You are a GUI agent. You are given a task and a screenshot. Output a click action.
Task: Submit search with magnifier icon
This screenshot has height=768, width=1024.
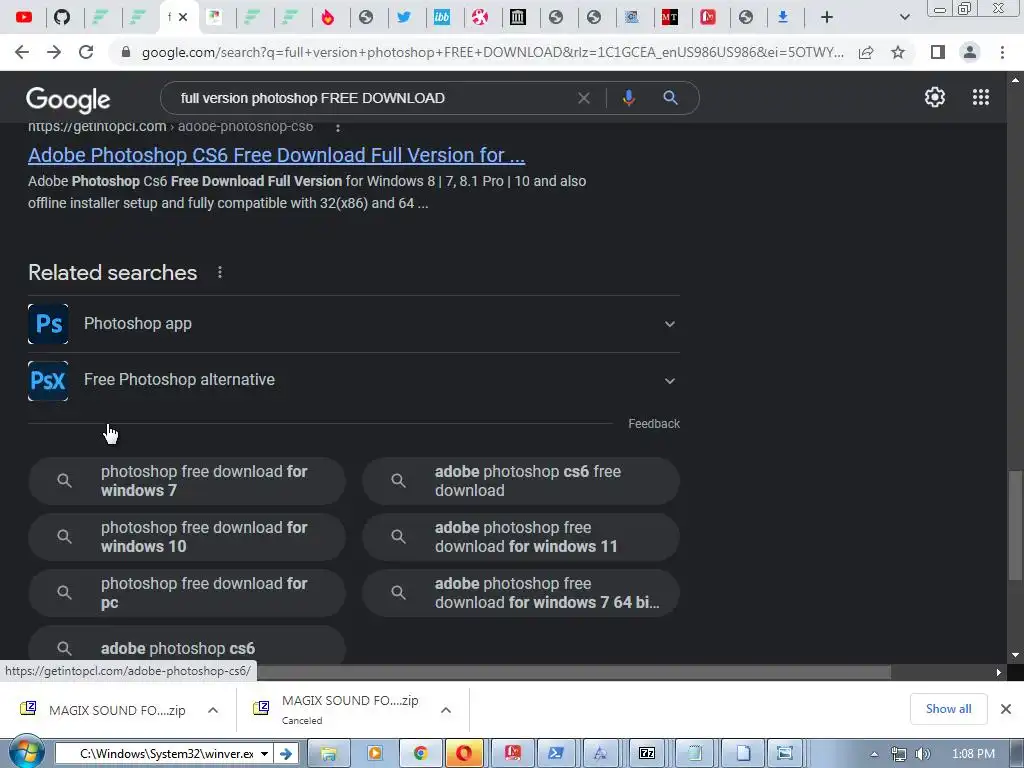point(670,98)
